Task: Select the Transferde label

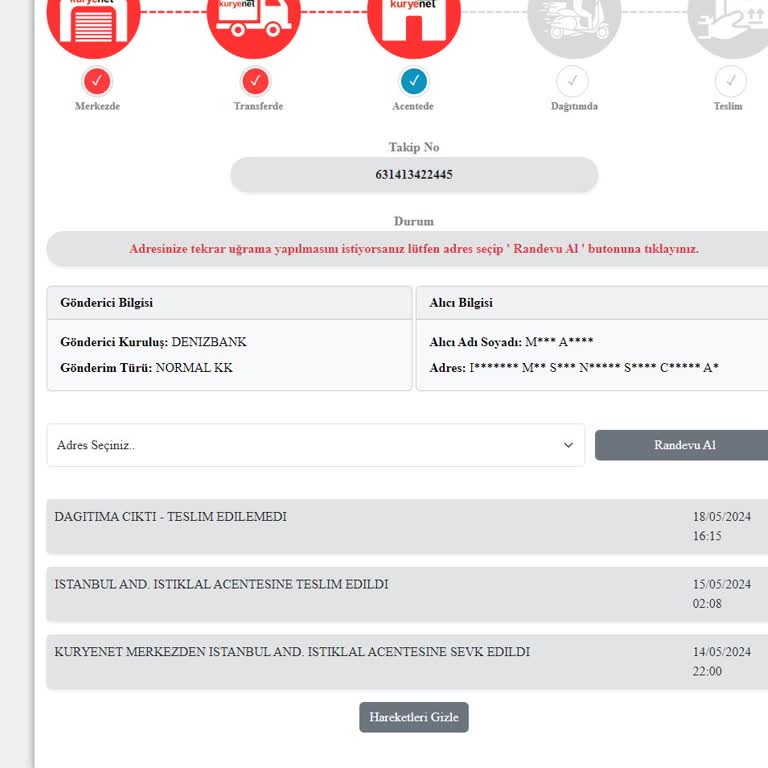Action: [258, 106]
